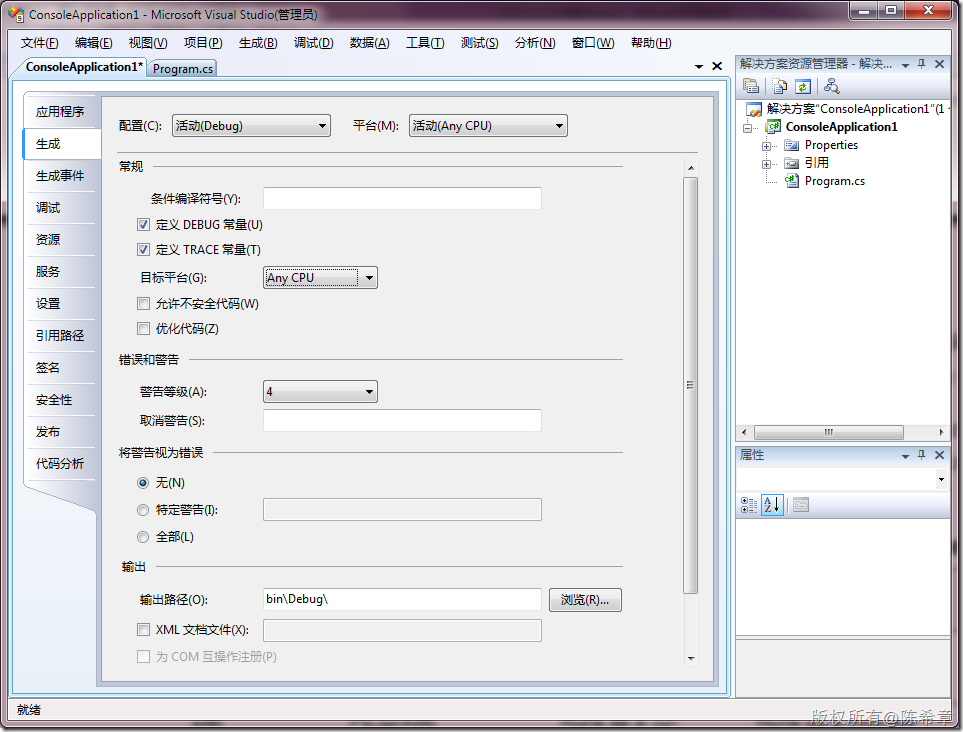Click the 引用 references folder icon
963x732 pixels.
(792, 163)
